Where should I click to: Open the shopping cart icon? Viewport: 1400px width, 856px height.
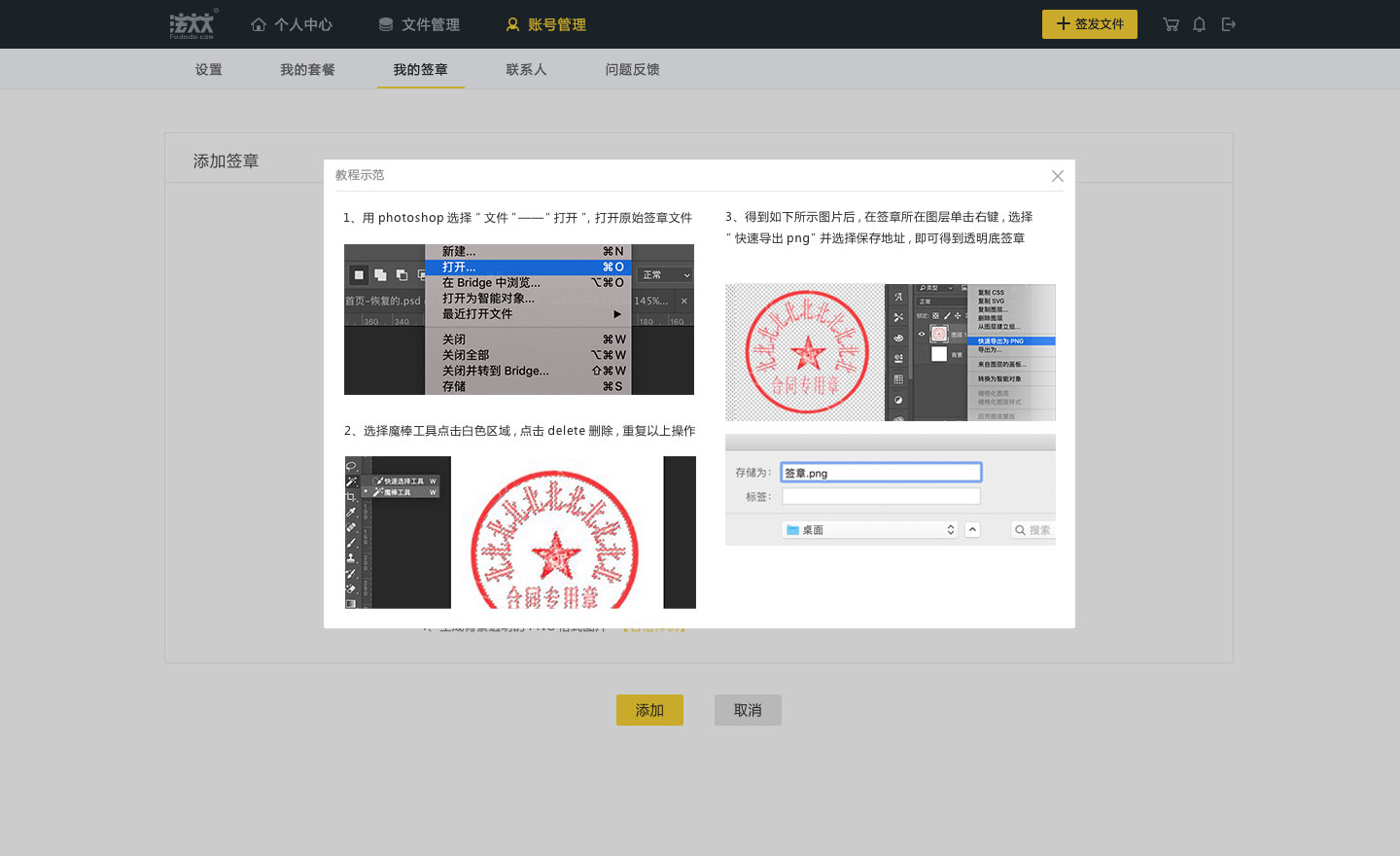1171,24
